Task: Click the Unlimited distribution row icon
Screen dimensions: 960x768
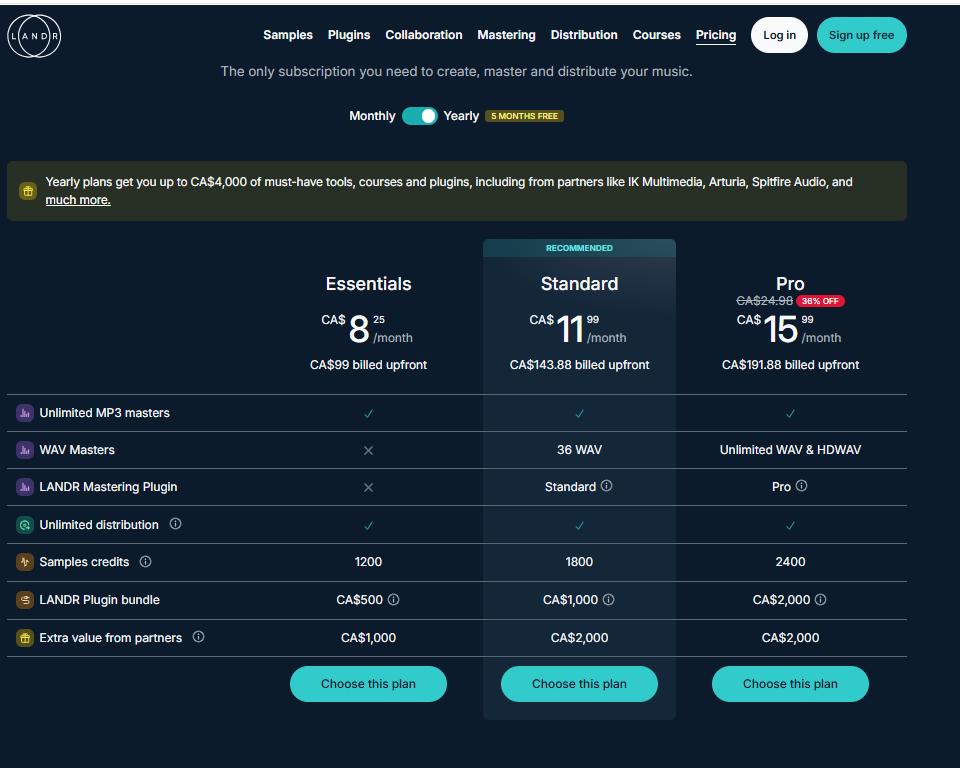Action: (x=24, y=525)
